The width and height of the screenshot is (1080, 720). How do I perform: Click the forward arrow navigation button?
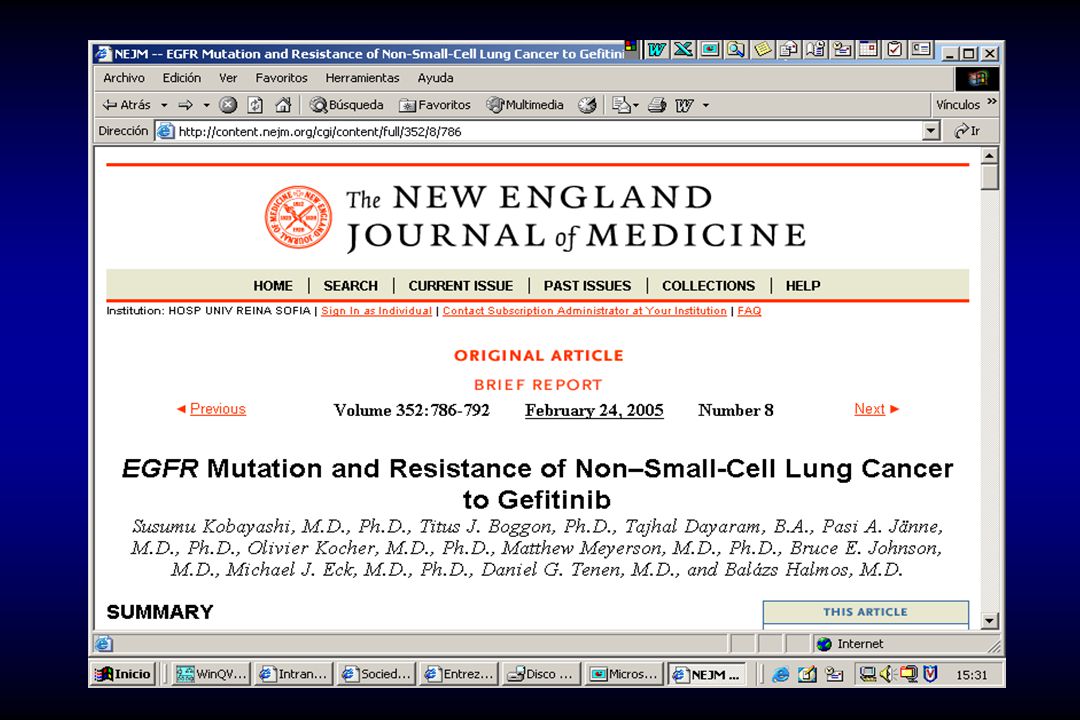(x=186, y=105)
